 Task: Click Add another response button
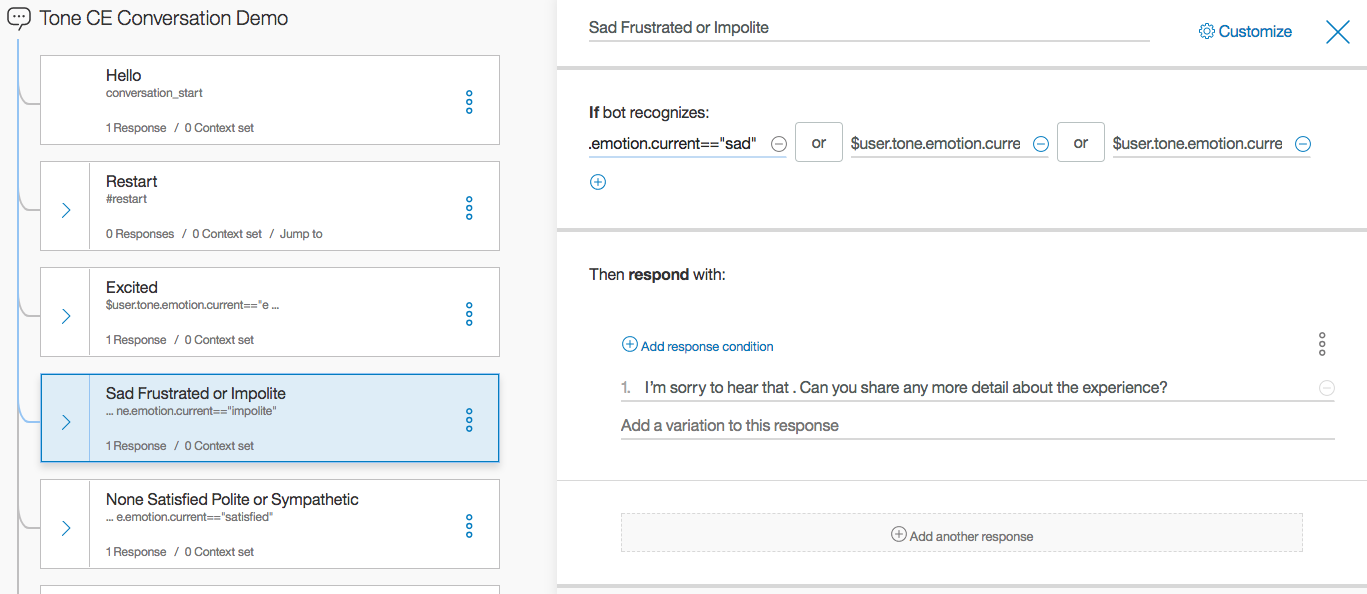[x=961, y=535]
